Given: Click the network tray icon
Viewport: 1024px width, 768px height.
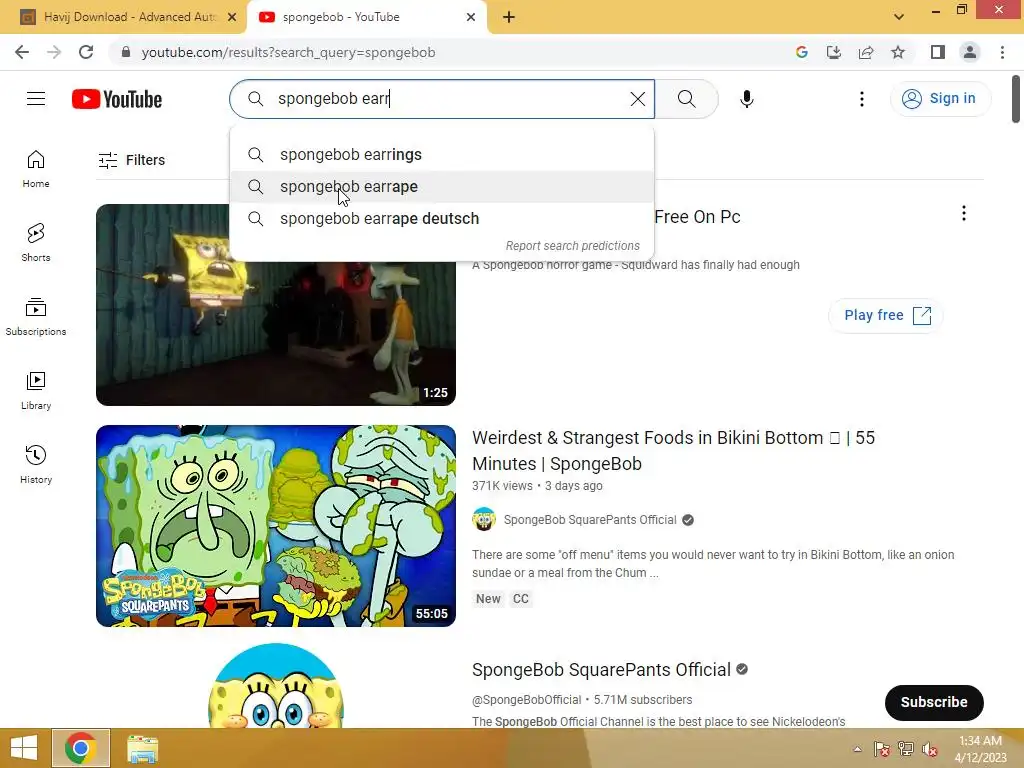Looking at the screenshot, I should [906, 749].
